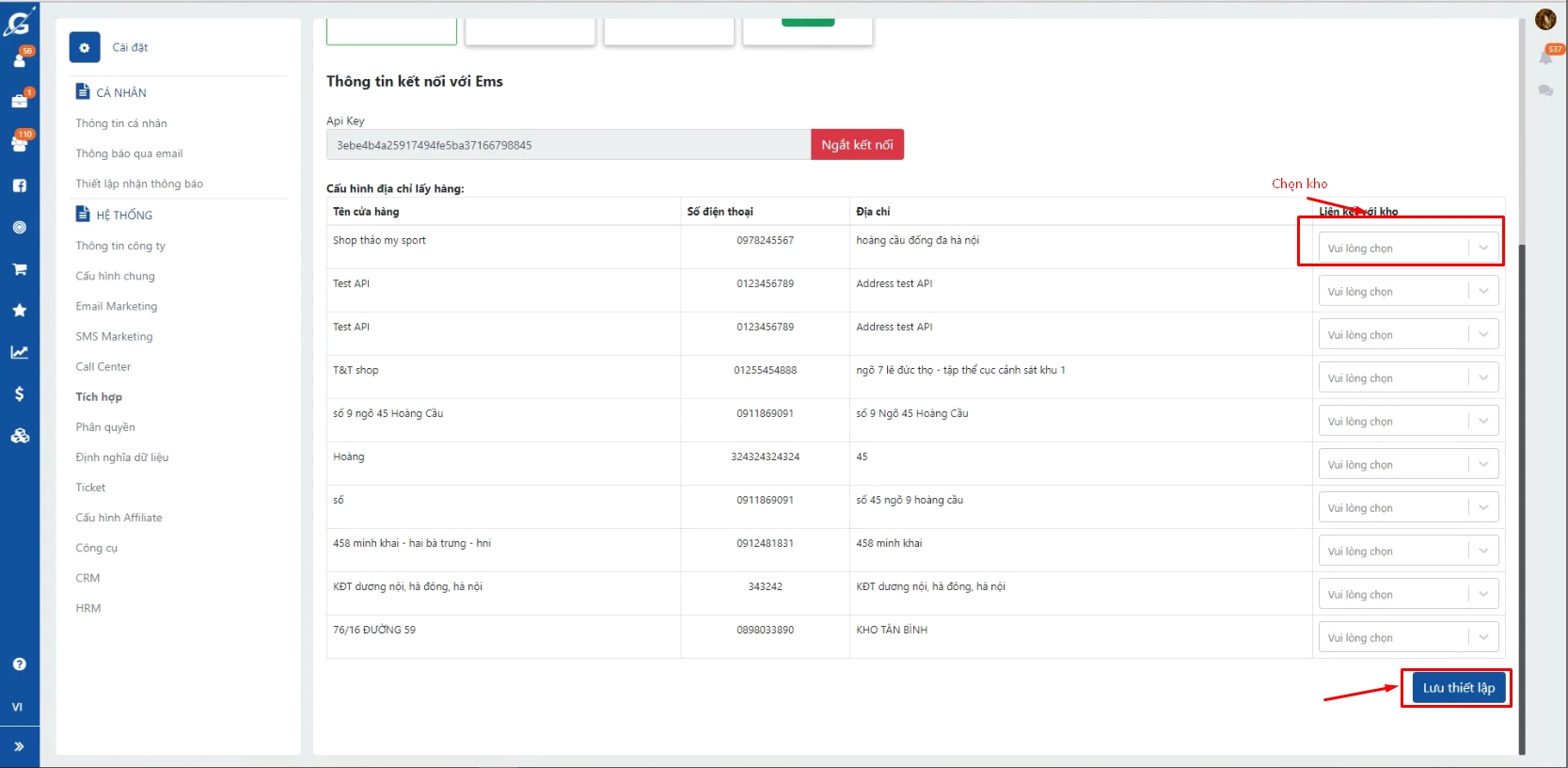Expand the sidebar with double chevron
Viewport: 1568px width, 768px height.
pyautogui.click(x=19, y=746)
